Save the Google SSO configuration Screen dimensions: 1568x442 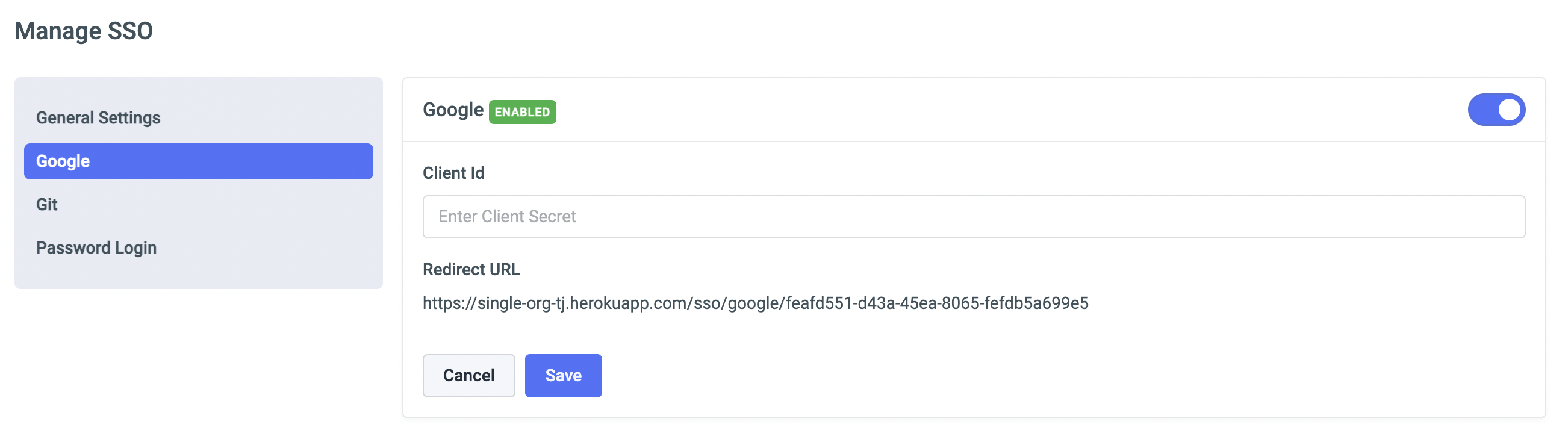click(x=562, y=376)
